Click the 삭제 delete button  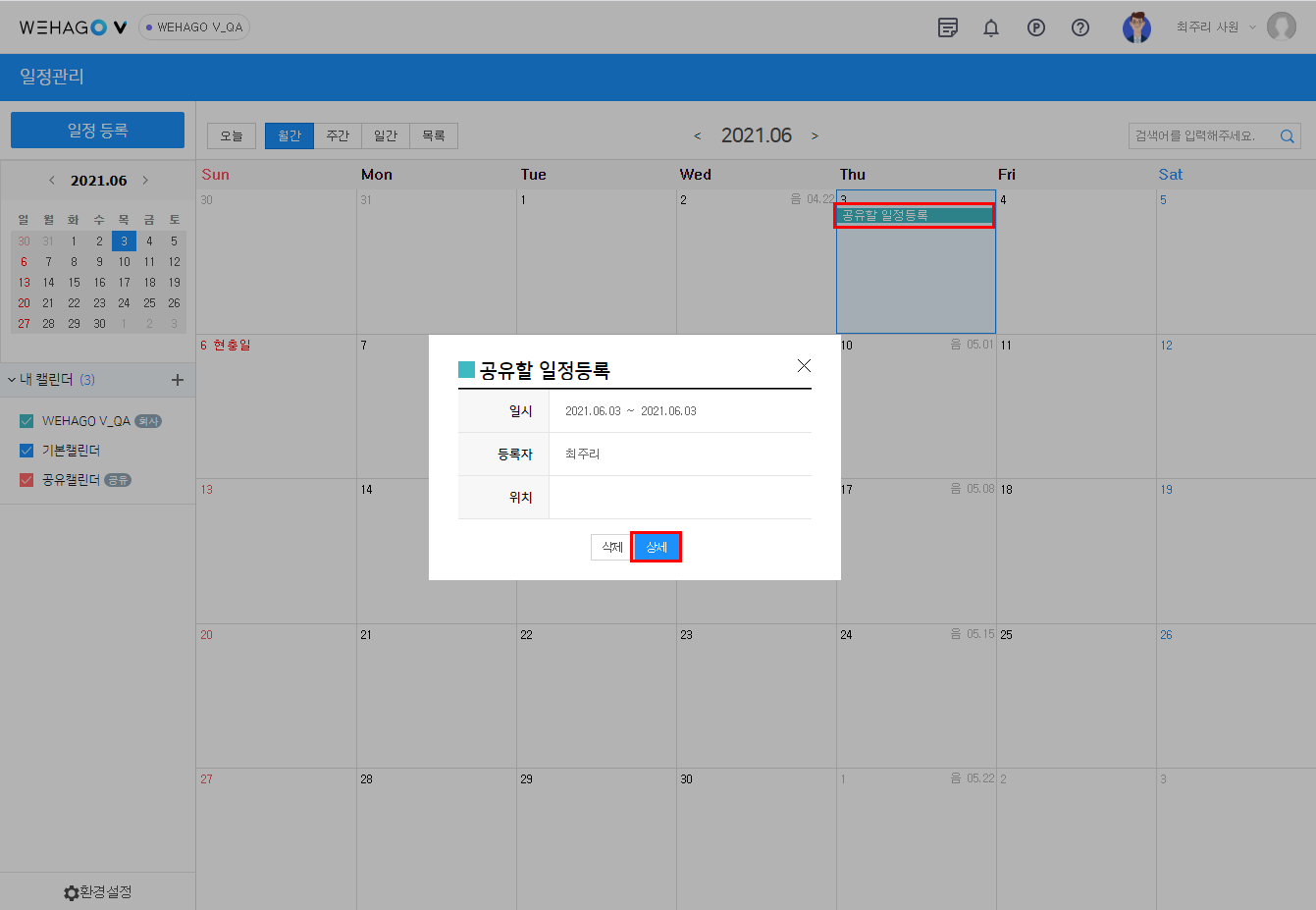pyautogui.click(x=611, y=547)
